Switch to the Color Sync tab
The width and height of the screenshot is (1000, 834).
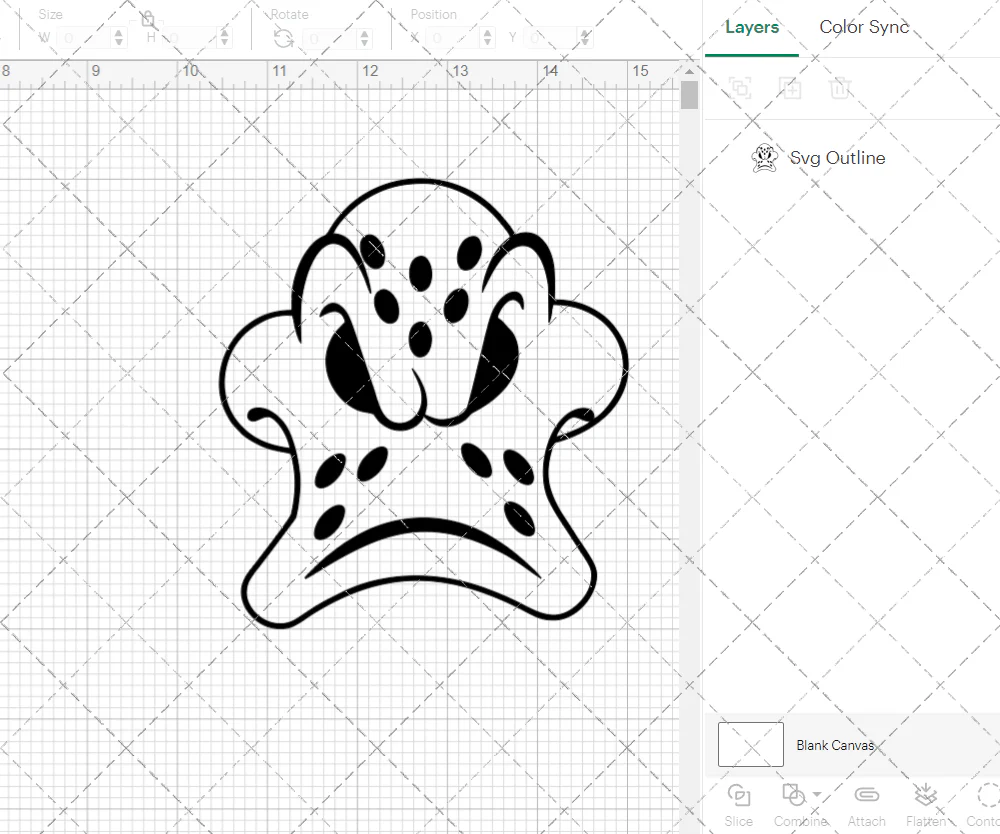tap(864, 27)
